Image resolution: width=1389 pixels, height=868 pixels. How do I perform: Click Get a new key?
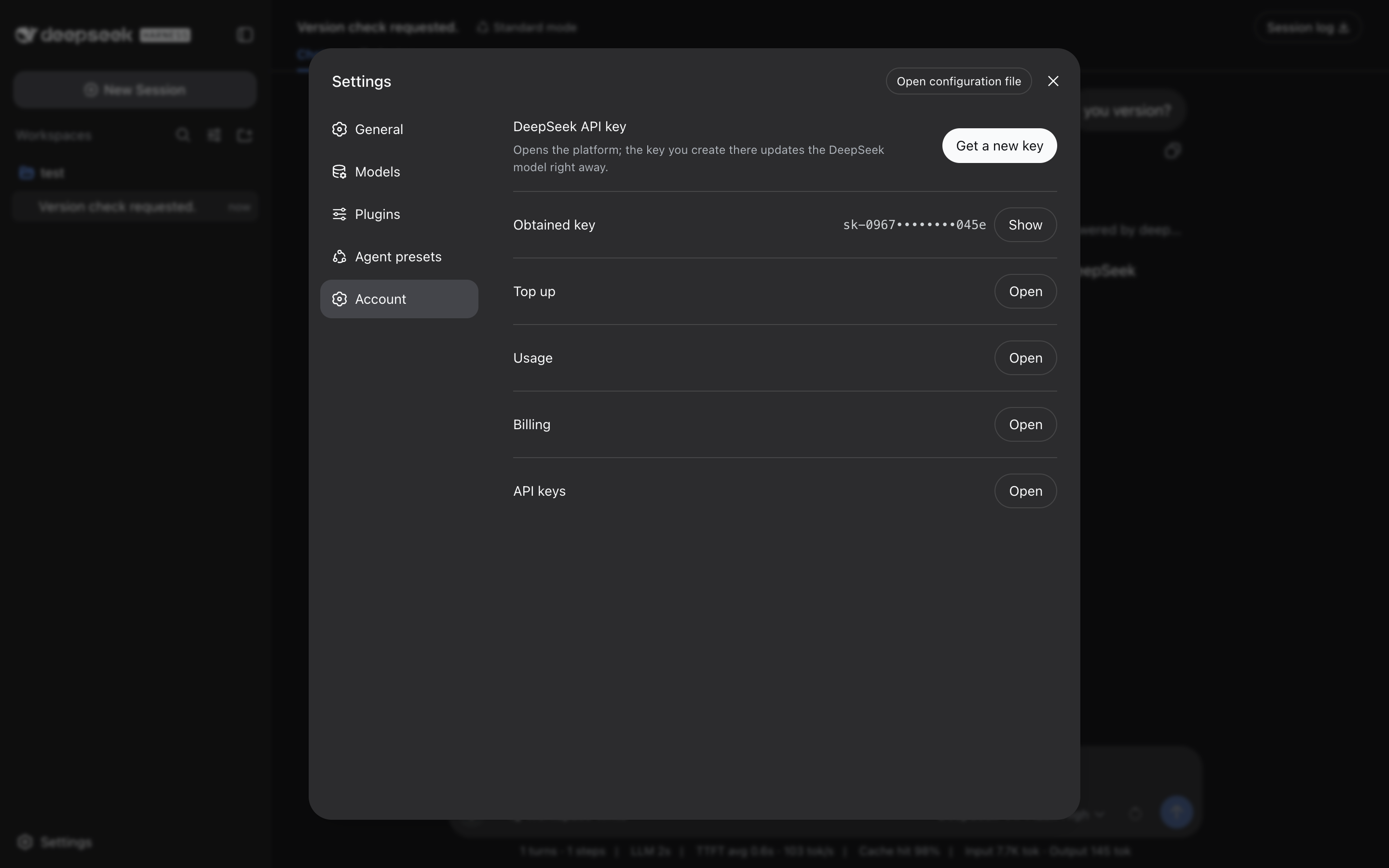(999, 146)
